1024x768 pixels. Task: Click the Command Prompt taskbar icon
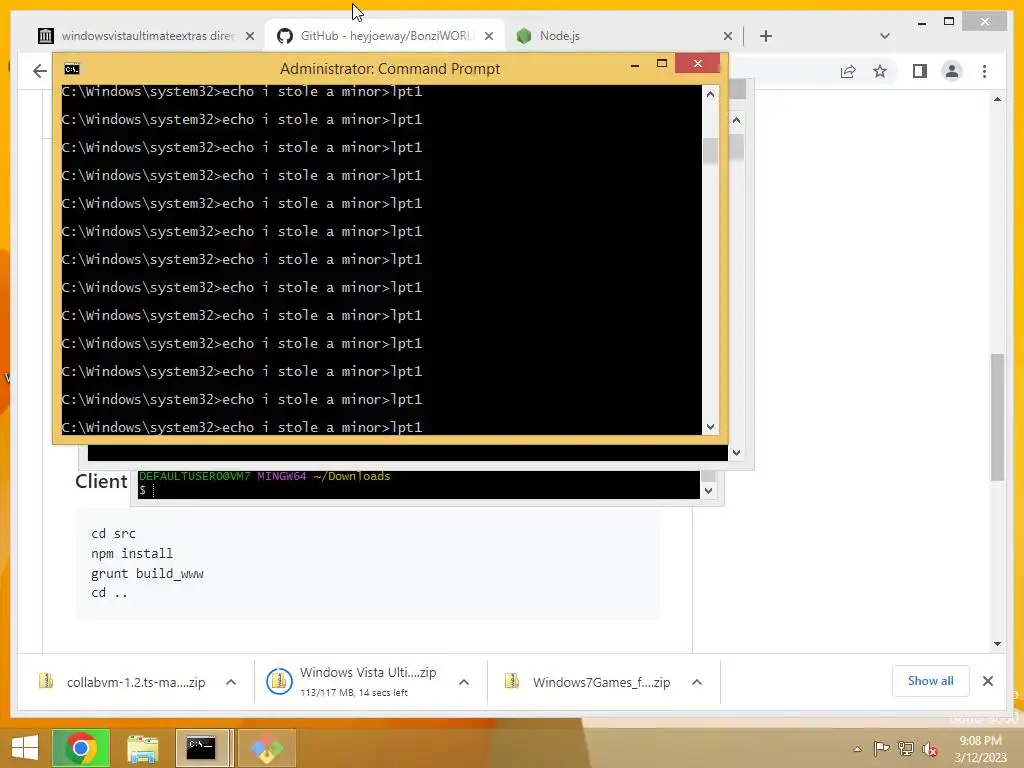pyautogui.click(x=202, y=748)
